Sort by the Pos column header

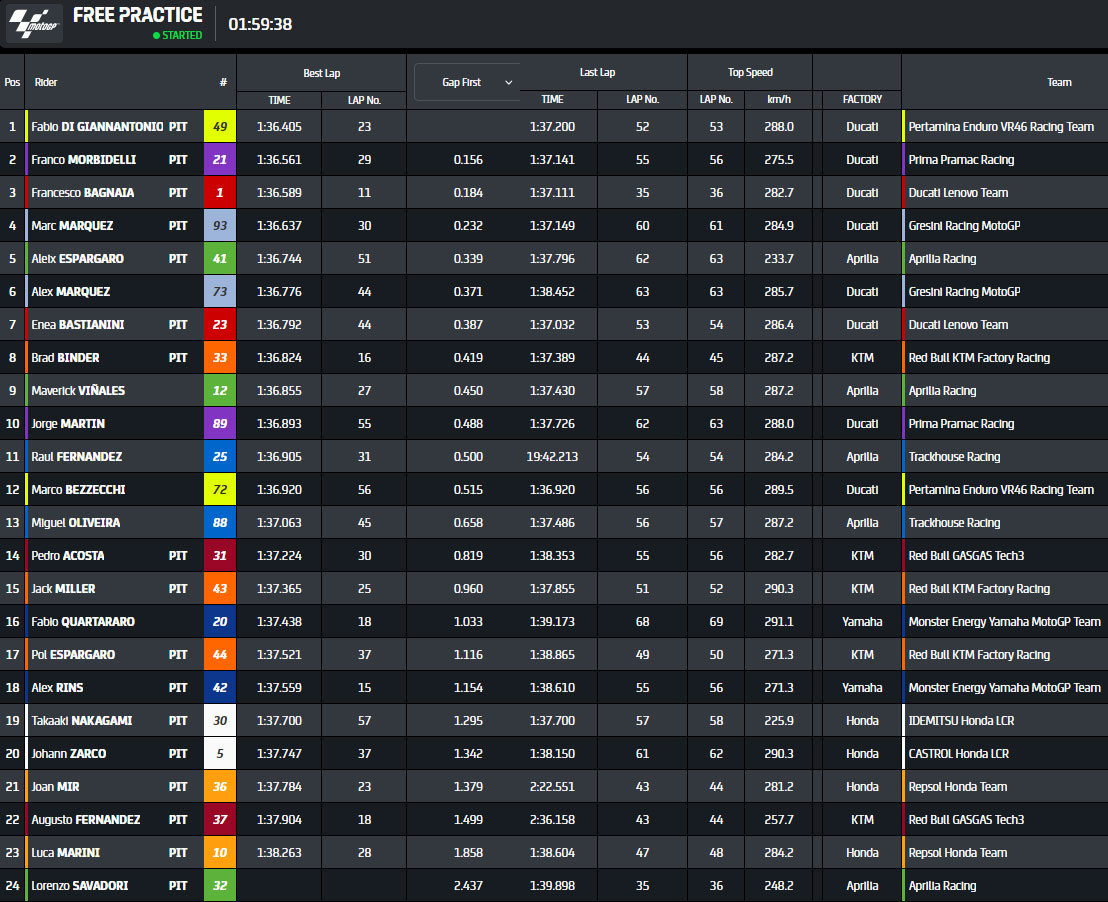[x=12, y=83]
